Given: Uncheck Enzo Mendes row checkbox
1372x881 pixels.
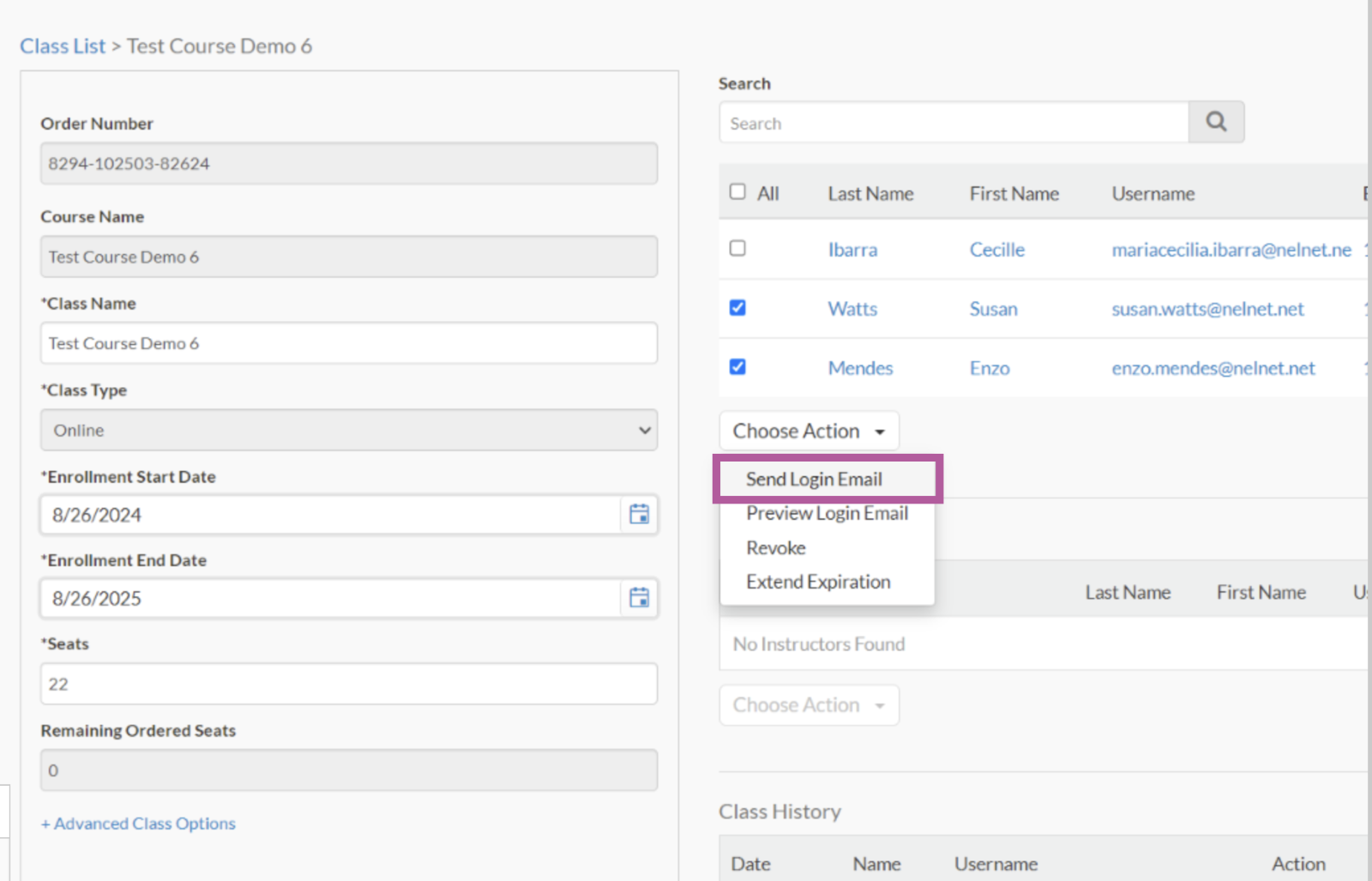Looking at the screenshot, I should pos(737,366).
